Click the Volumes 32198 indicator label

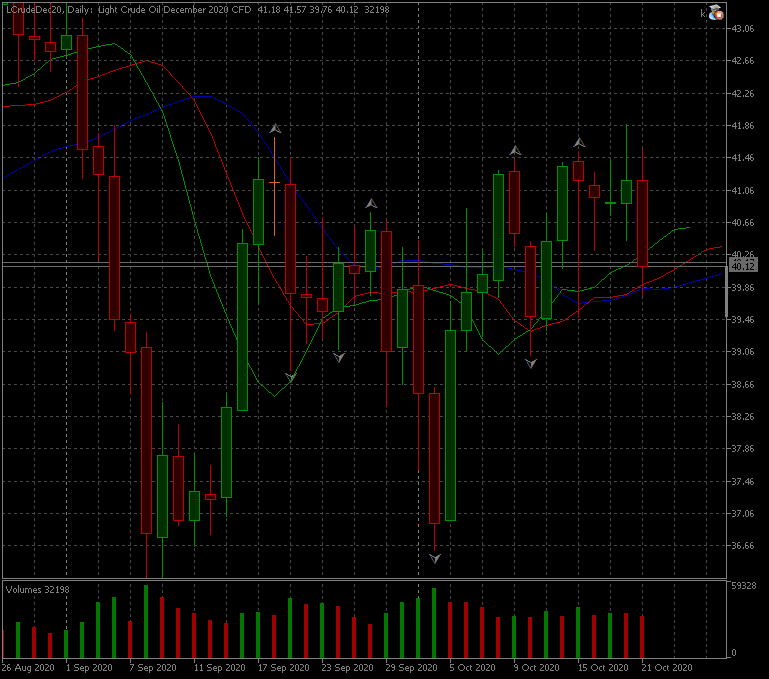click(38, 589)
